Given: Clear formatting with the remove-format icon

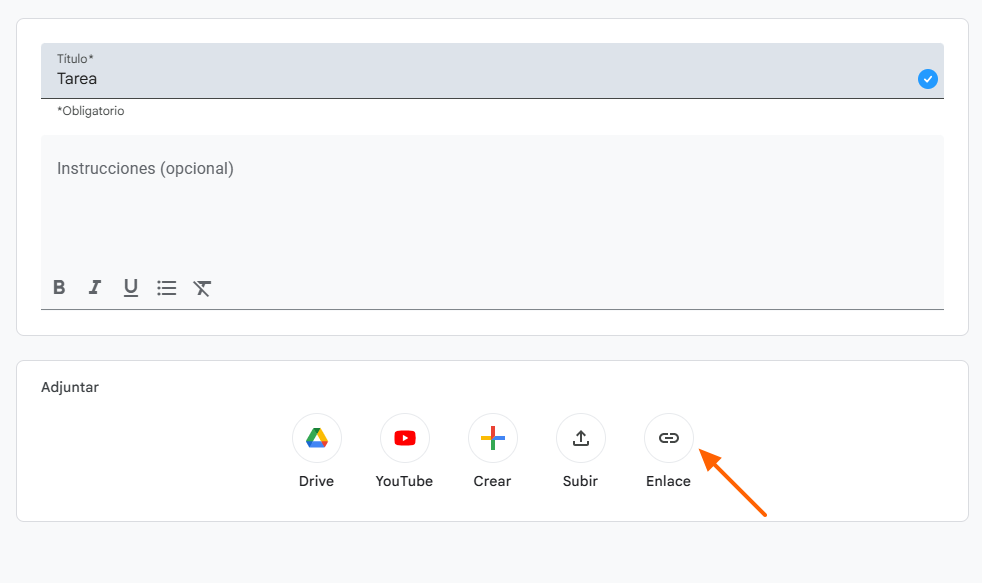Looking at the screenshot, I should pyautogui.click(x=202, y=287).
